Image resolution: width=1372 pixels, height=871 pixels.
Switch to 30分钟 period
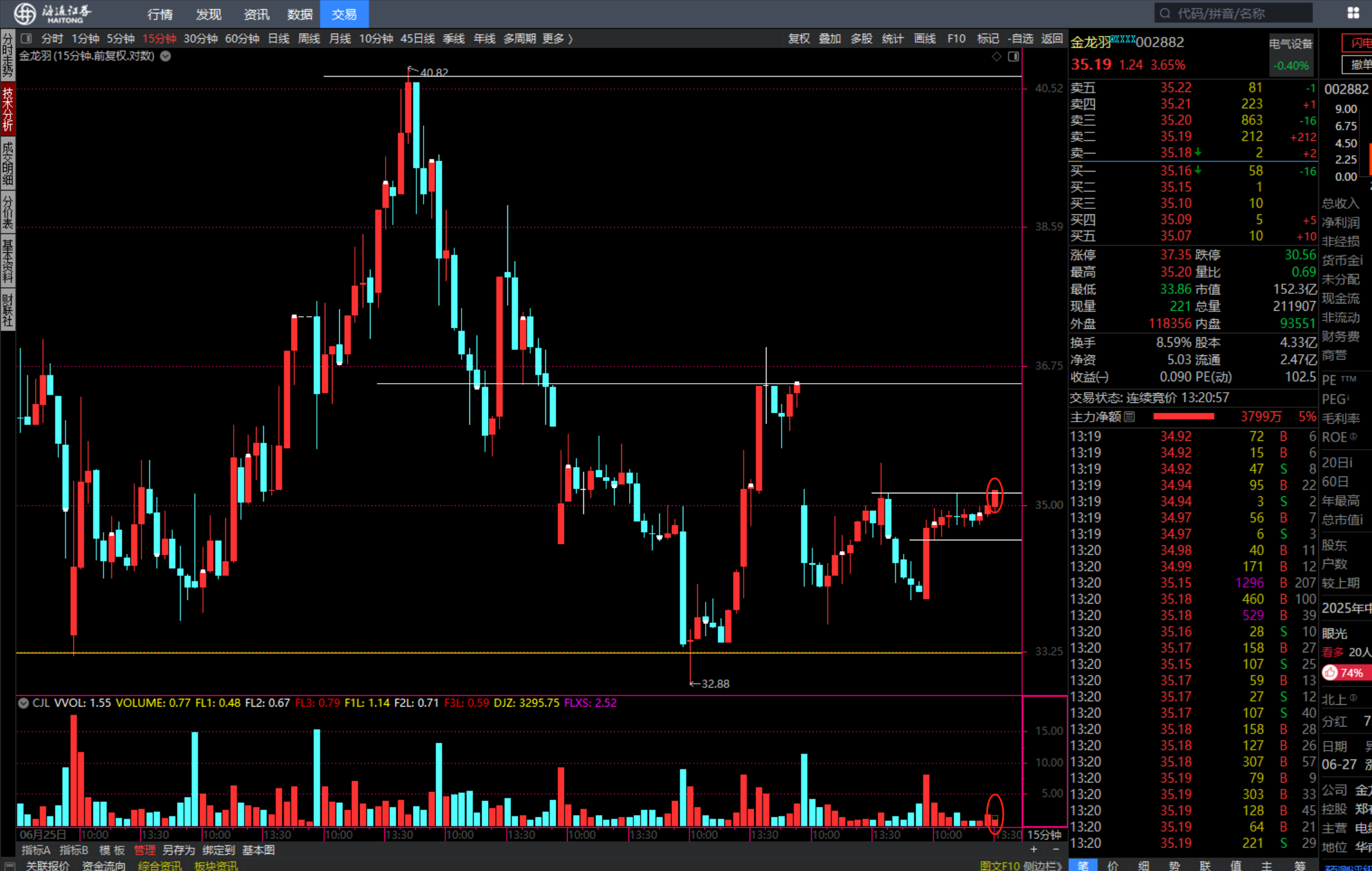pos(200,39)
